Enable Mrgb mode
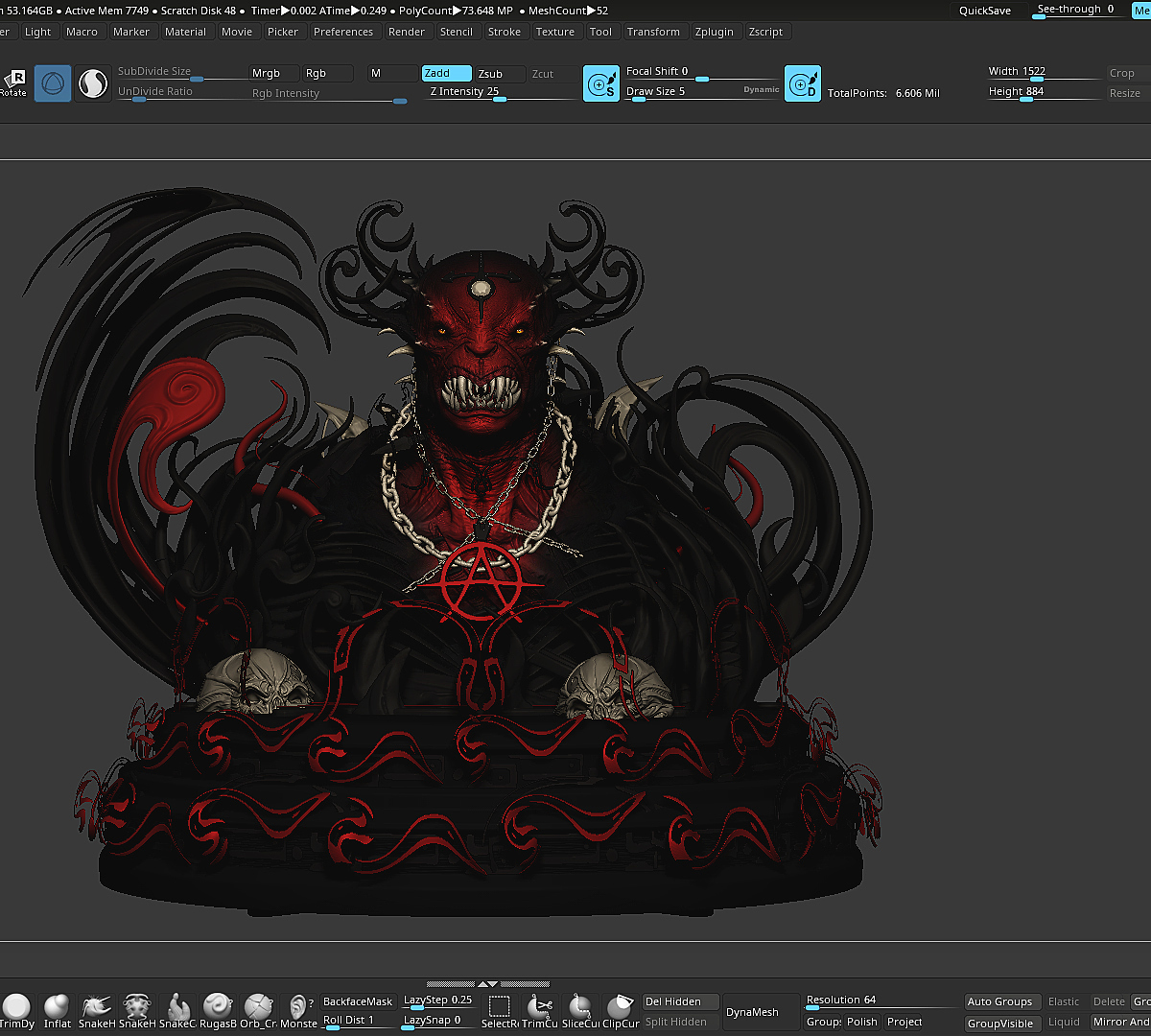 click(272, 73)
